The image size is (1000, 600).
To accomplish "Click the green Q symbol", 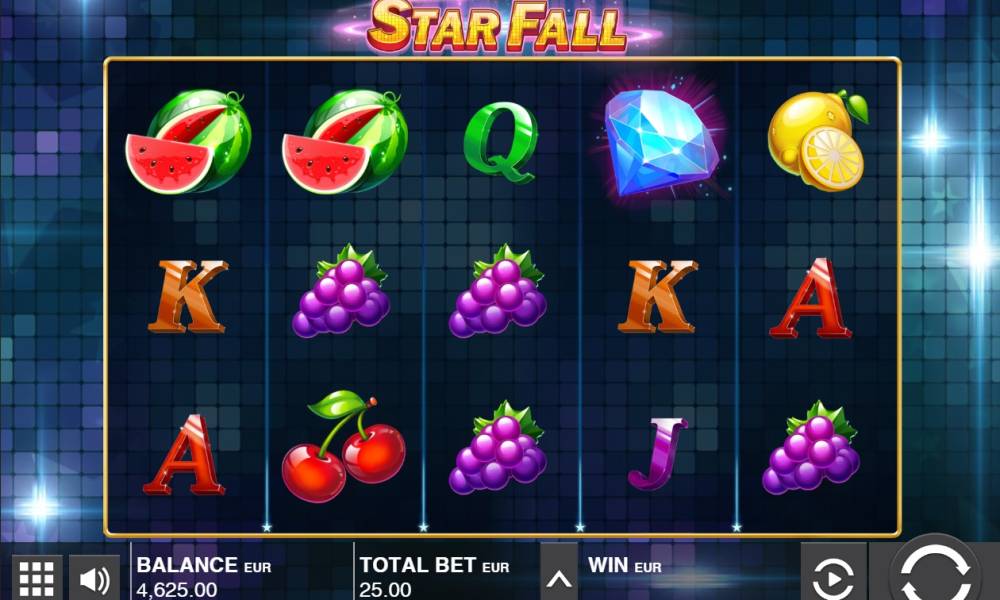I will pos(501,142).
